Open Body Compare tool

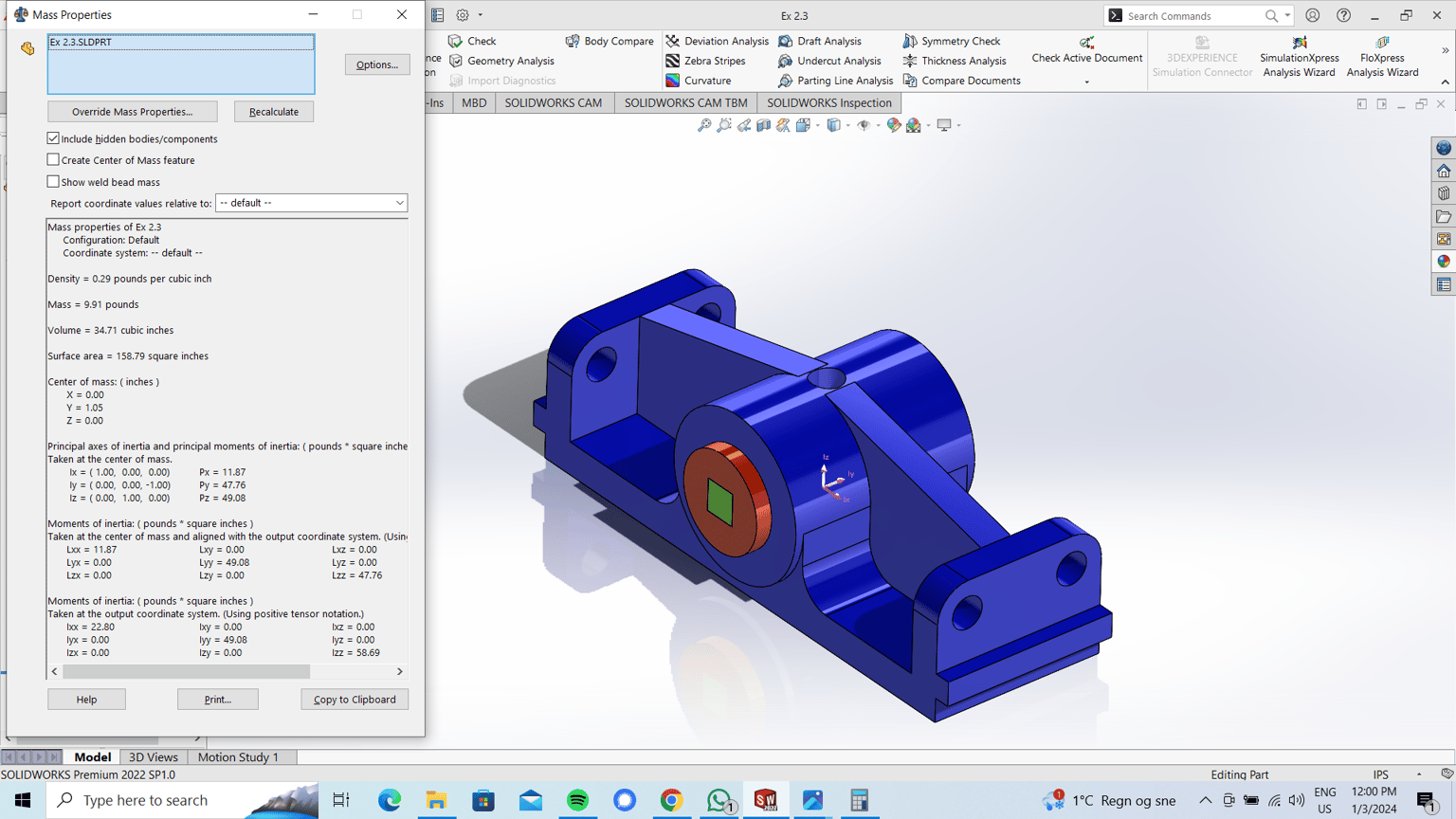pyautogui.click(x=610, y=41)
